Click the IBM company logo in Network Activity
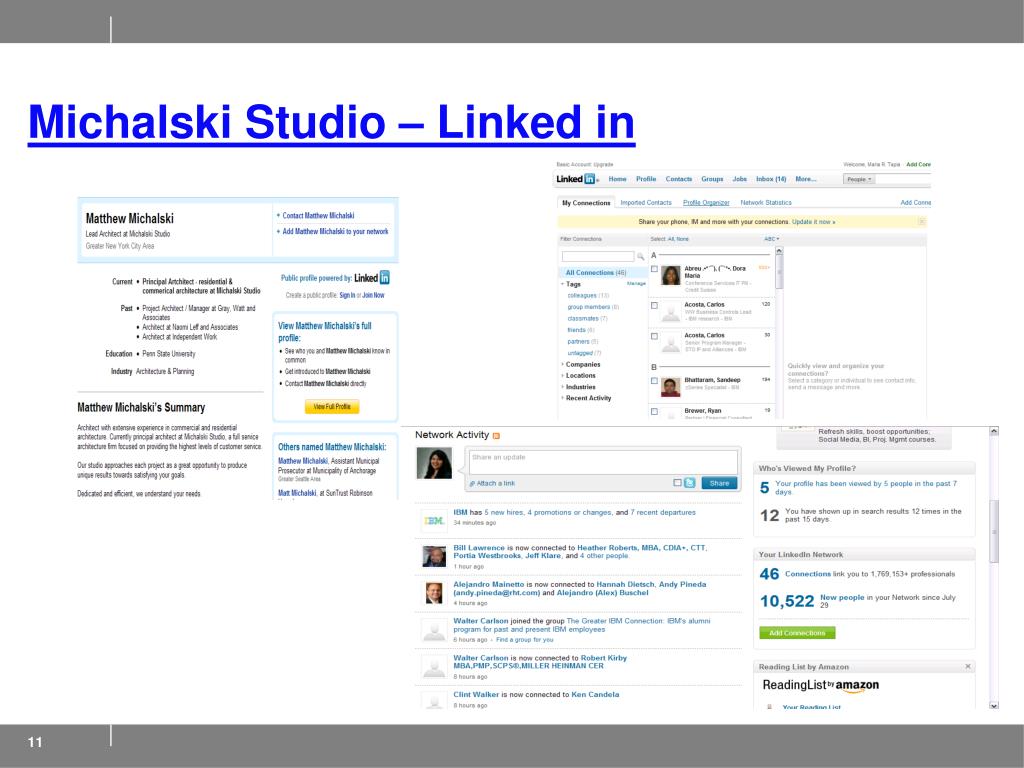The height and width of the screenshot is (768, 1024). click(434, 520)
